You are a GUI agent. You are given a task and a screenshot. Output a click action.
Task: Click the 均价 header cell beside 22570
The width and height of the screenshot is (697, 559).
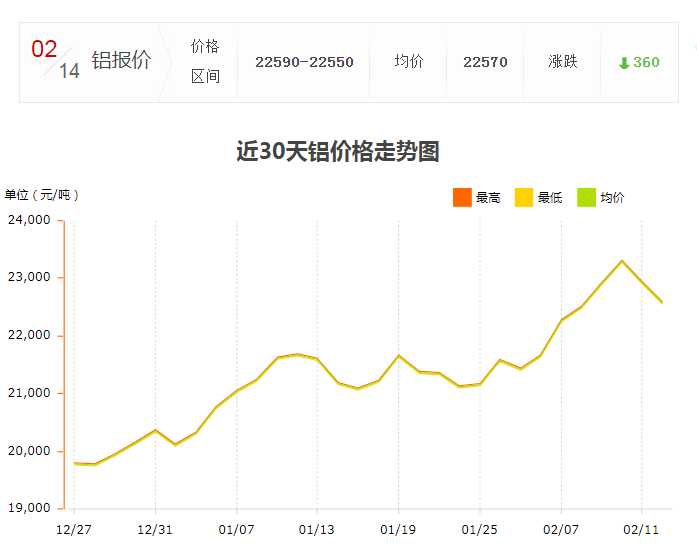pyautogui.click(x=408, y=62)
